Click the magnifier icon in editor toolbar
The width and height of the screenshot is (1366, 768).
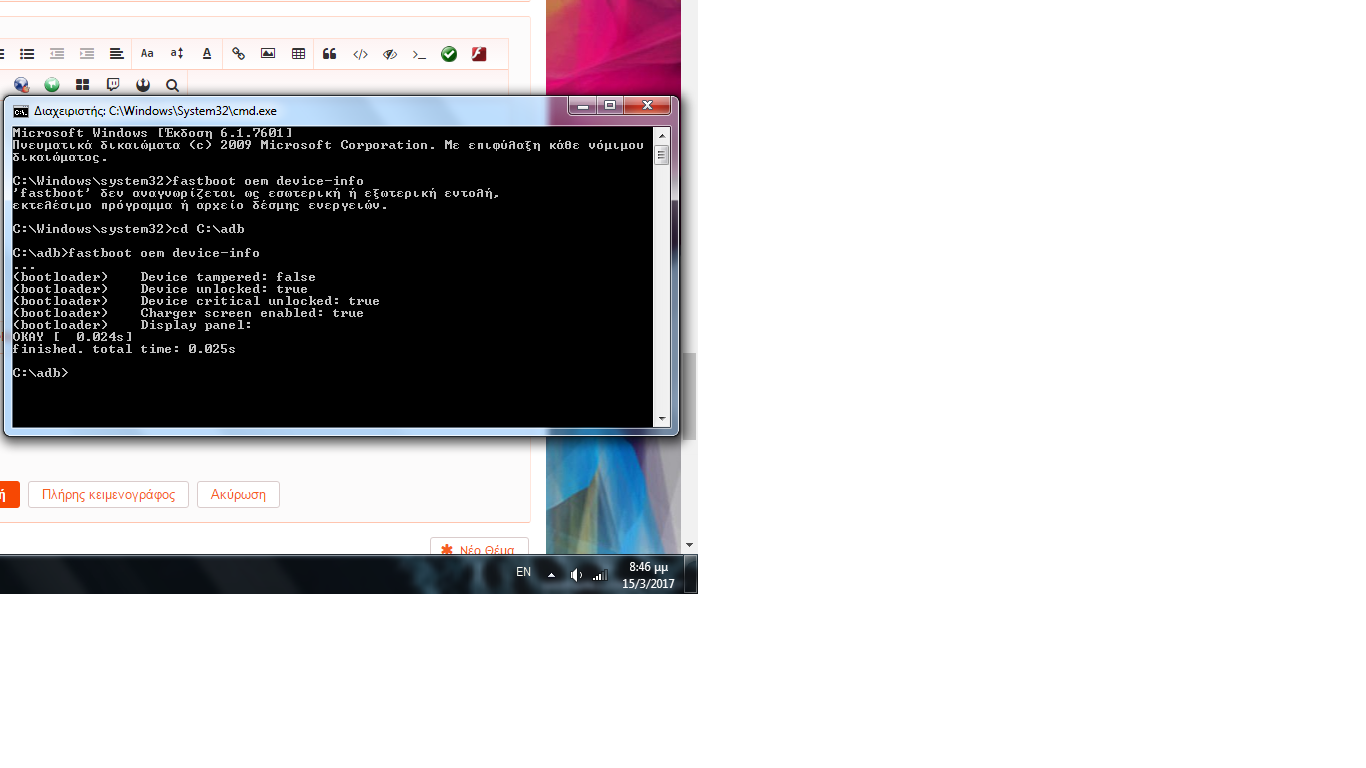point(172,85)
